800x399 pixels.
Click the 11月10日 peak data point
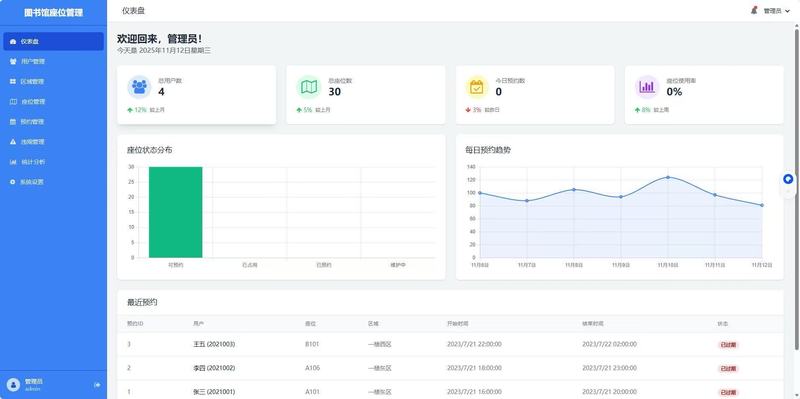click(668, 177)
